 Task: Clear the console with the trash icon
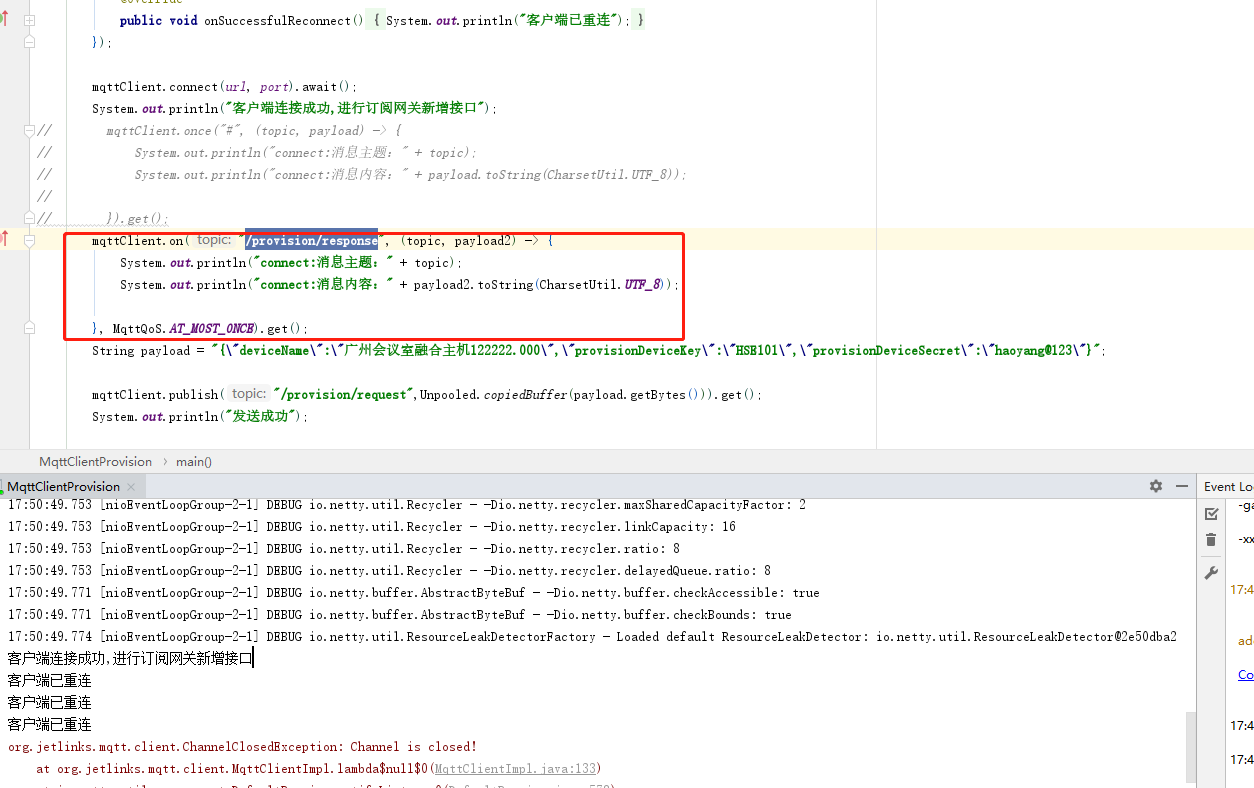coord(1211,540)
